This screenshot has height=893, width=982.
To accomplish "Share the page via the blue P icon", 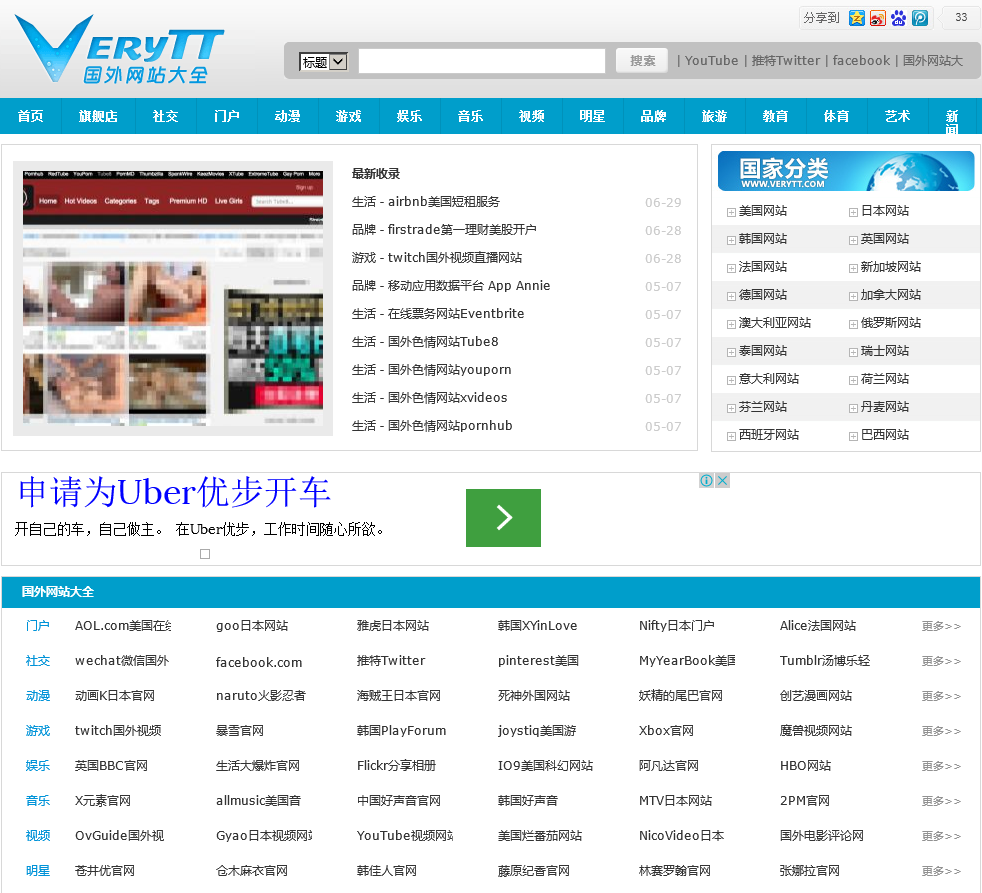I will (x=919, y=18).
